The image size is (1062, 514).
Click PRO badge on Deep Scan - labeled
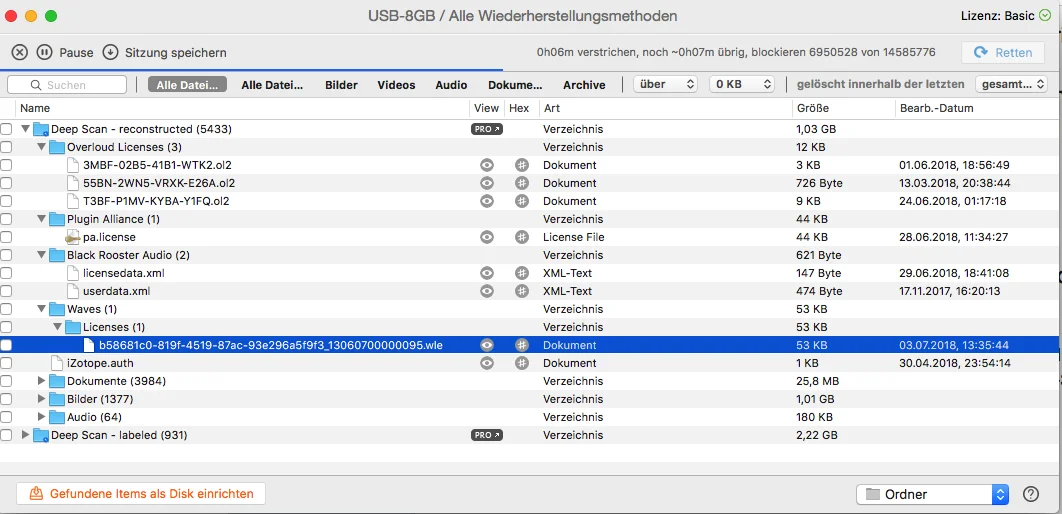(x=487, y=435)
